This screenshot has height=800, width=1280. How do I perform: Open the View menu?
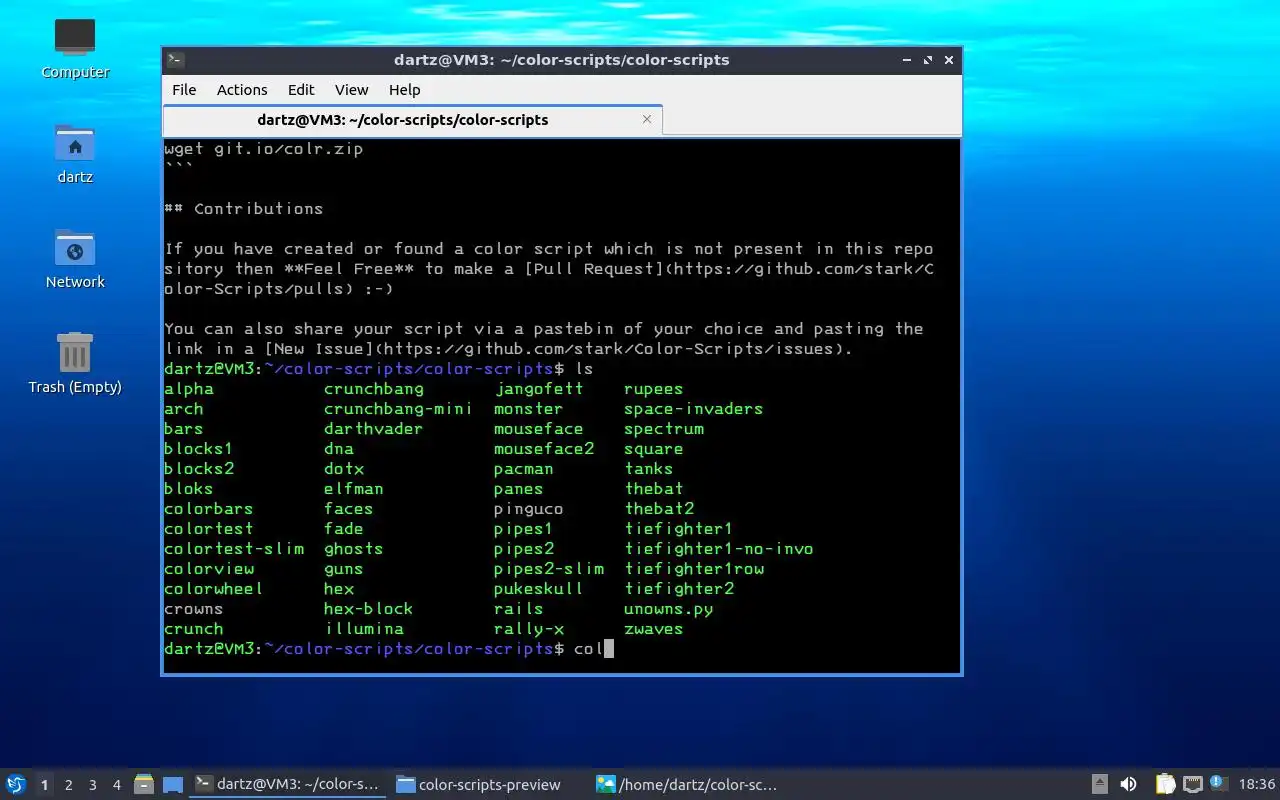click(351, 90)
